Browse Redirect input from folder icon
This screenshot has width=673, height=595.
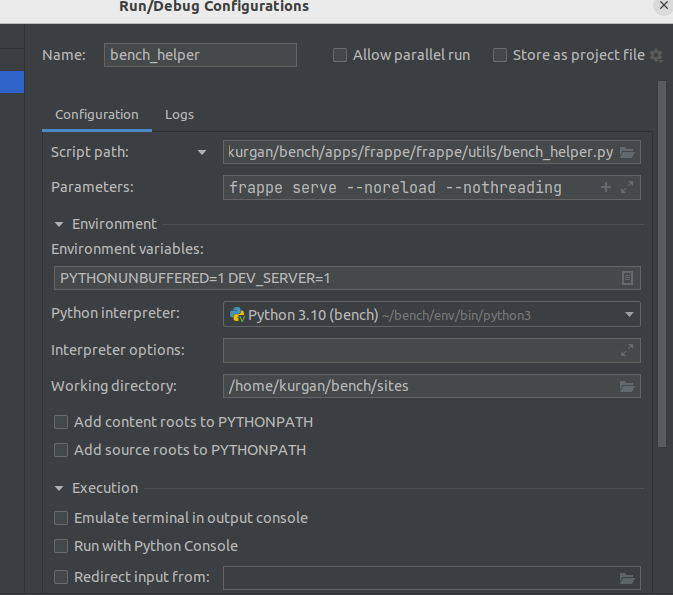tap(627, 578)
